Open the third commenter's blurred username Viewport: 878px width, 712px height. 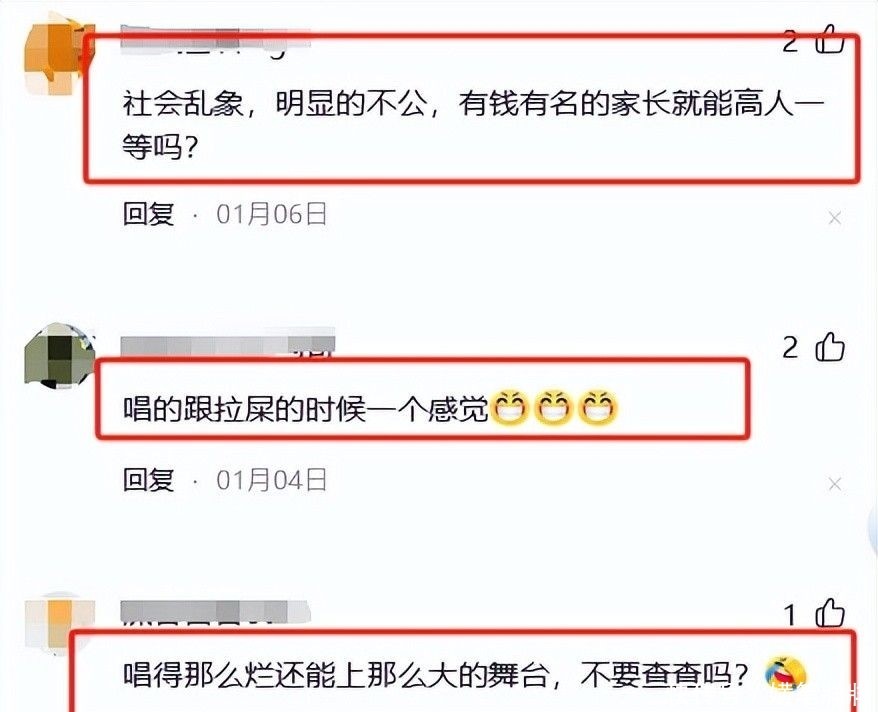(216, 613)
